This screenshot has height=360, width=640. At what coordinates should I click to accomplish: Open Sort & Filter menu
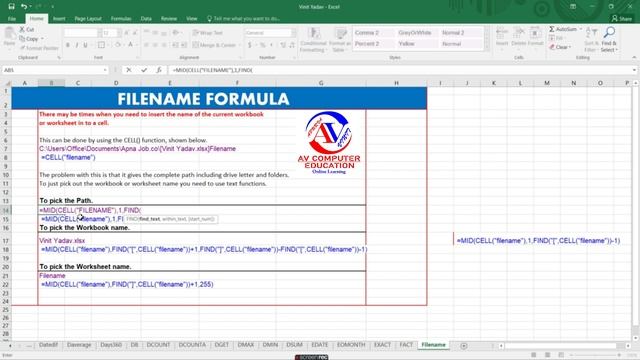591,40
